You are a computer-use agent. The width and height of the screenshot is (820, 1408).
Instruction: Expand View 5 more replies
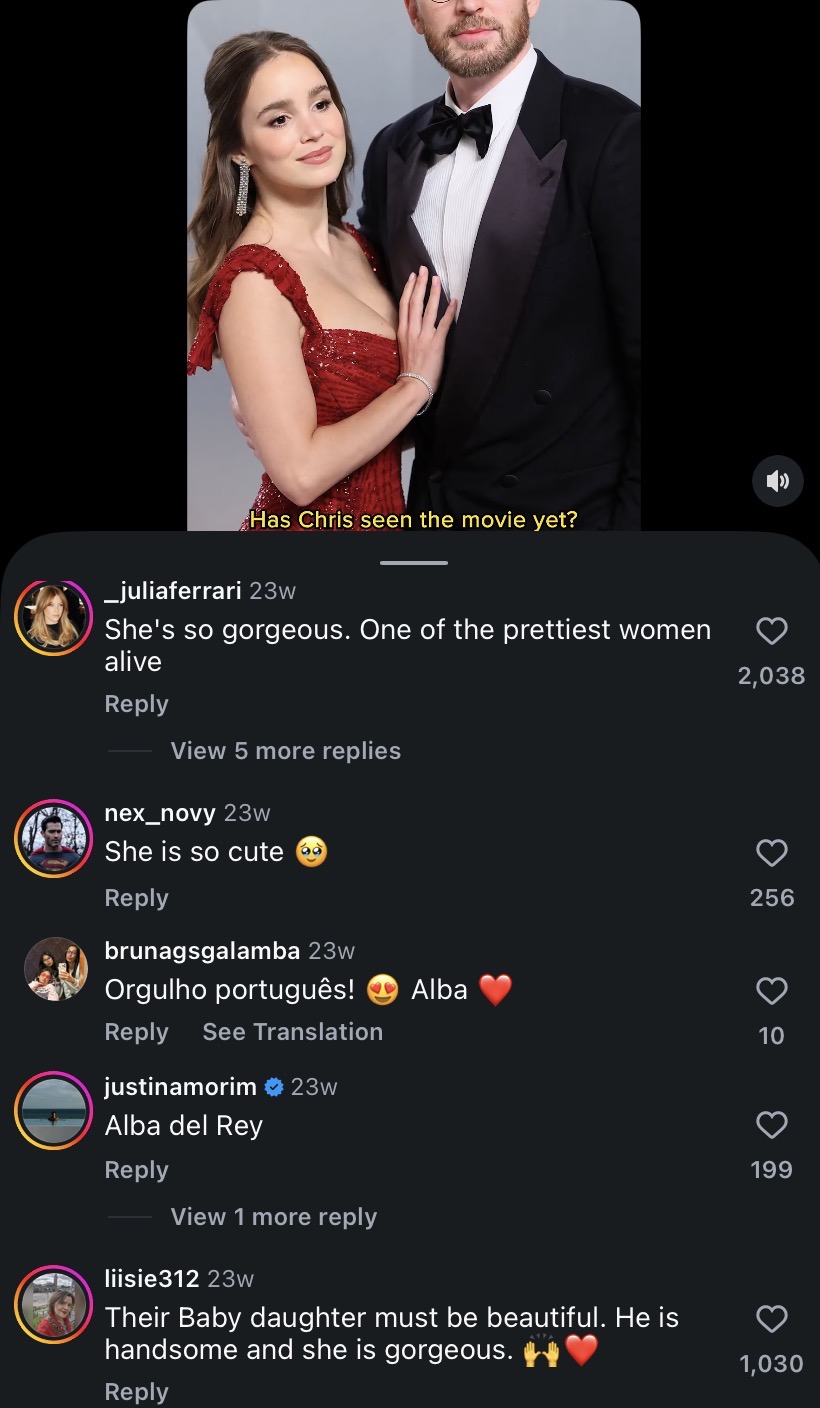pos(285,751)
